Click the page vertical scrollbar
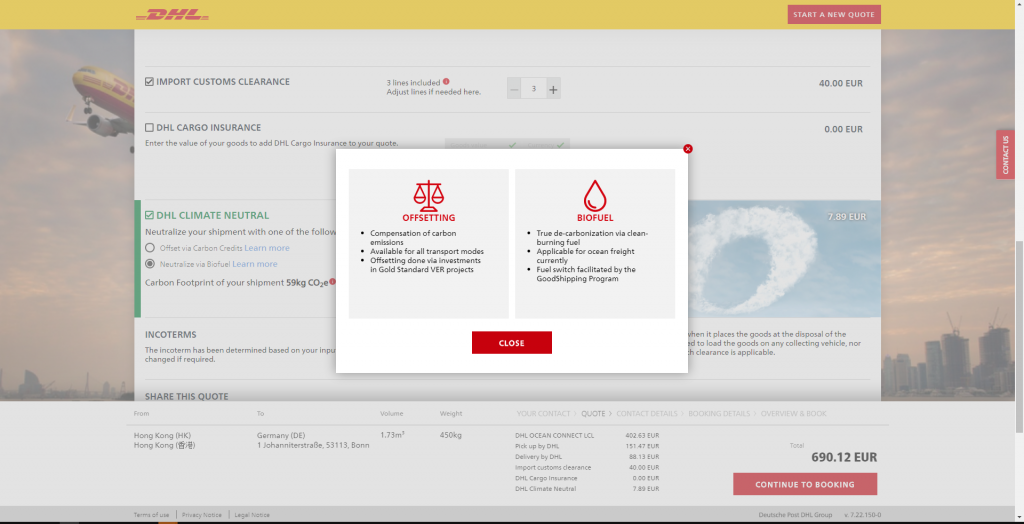1024x524 pixels. [1019, 261]
